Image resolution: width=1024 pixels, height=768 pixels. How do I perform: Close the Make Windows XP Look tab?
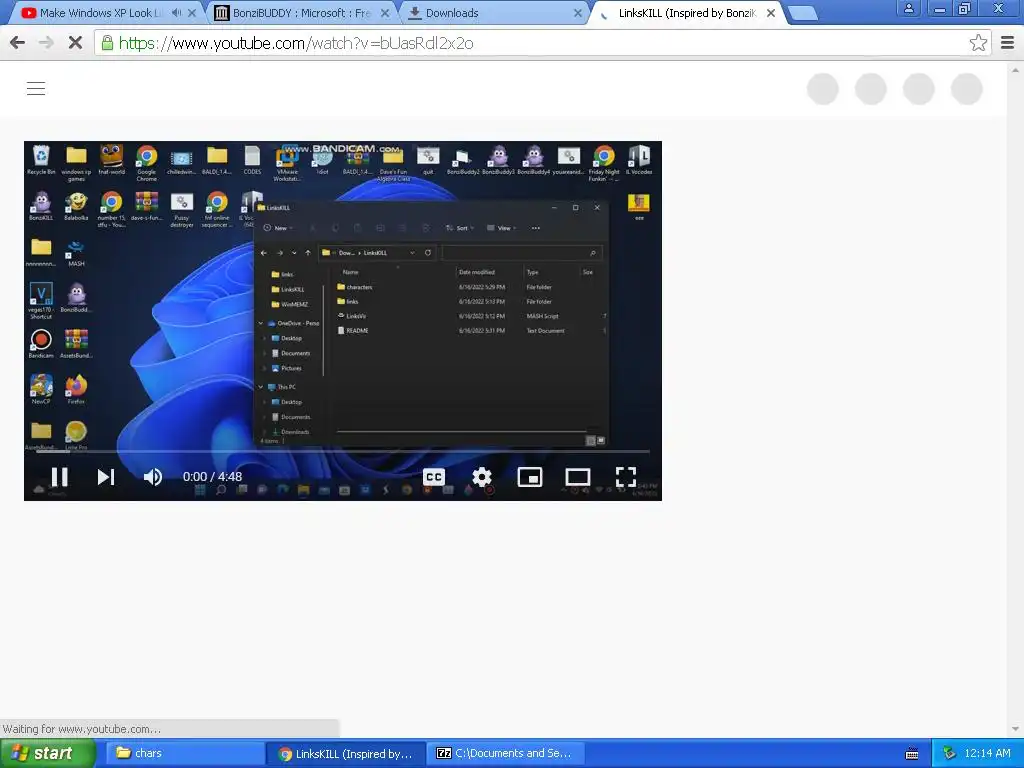193,12
